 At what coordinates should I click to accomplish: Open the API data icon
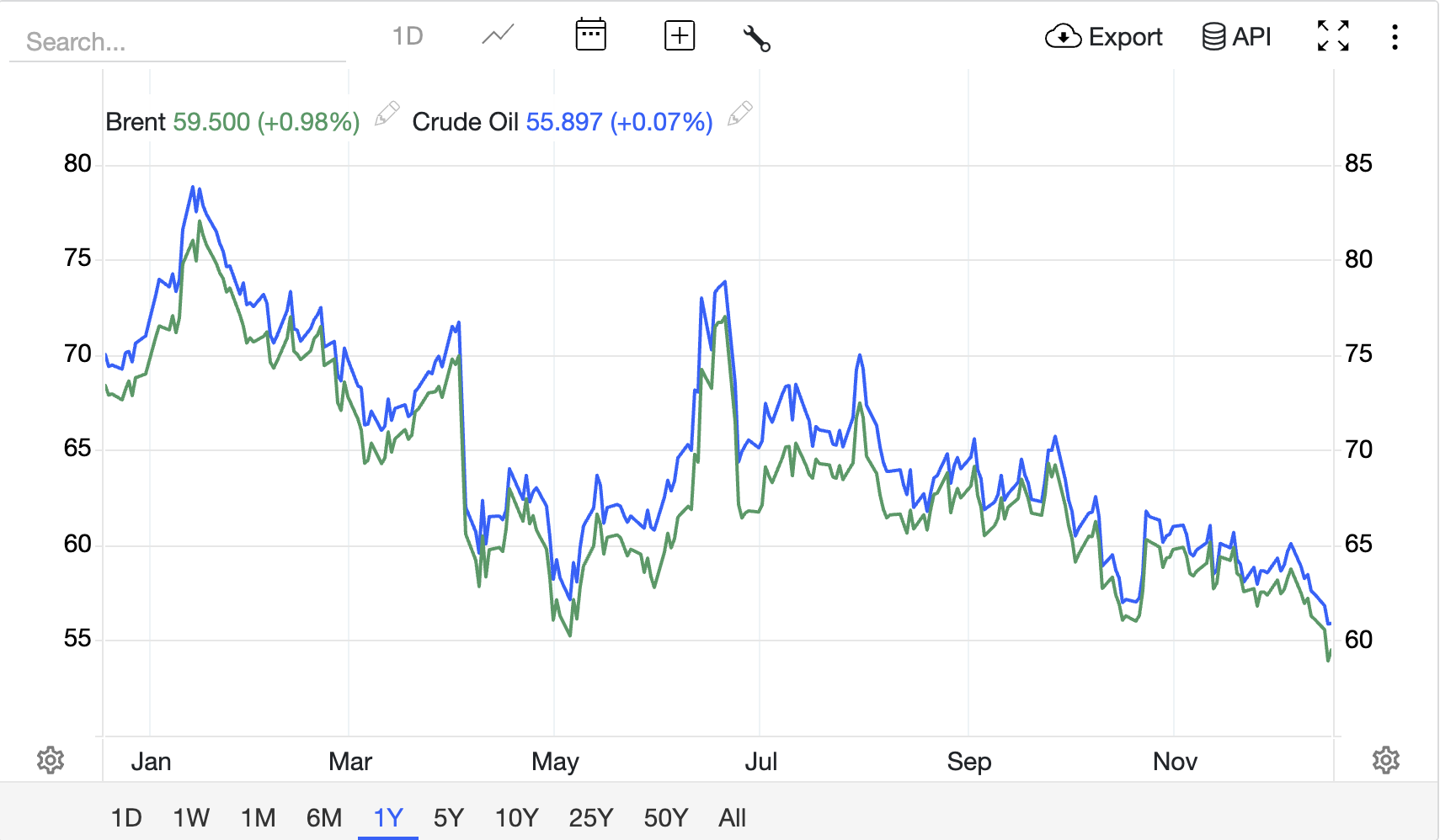(x=1213, y=35)
